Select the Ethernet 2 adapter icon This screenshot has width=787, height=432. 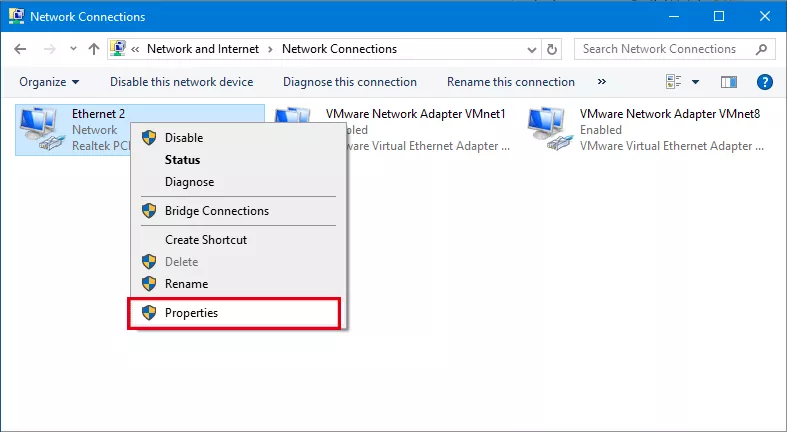tap(43, 129)
